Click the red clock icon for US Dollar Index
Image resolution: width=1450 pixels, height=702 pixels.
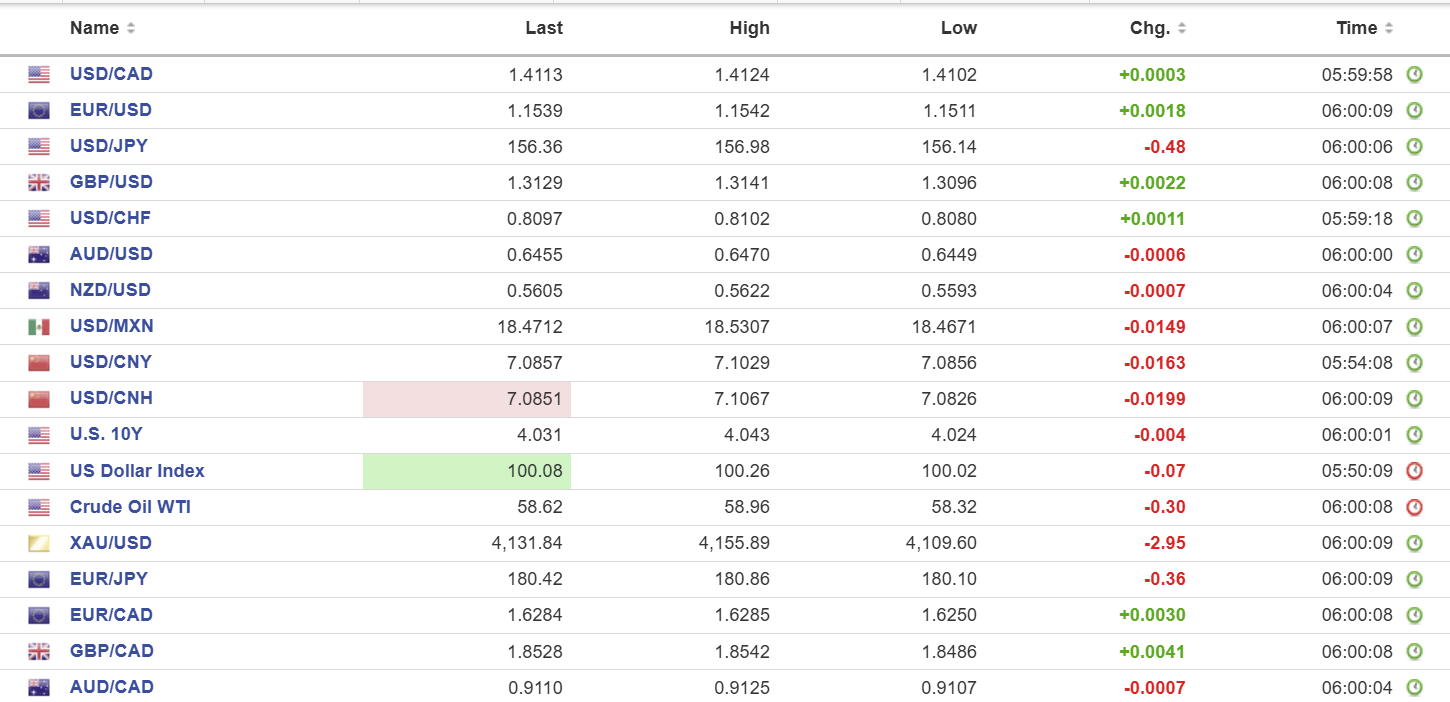[x=1414, y=471]
